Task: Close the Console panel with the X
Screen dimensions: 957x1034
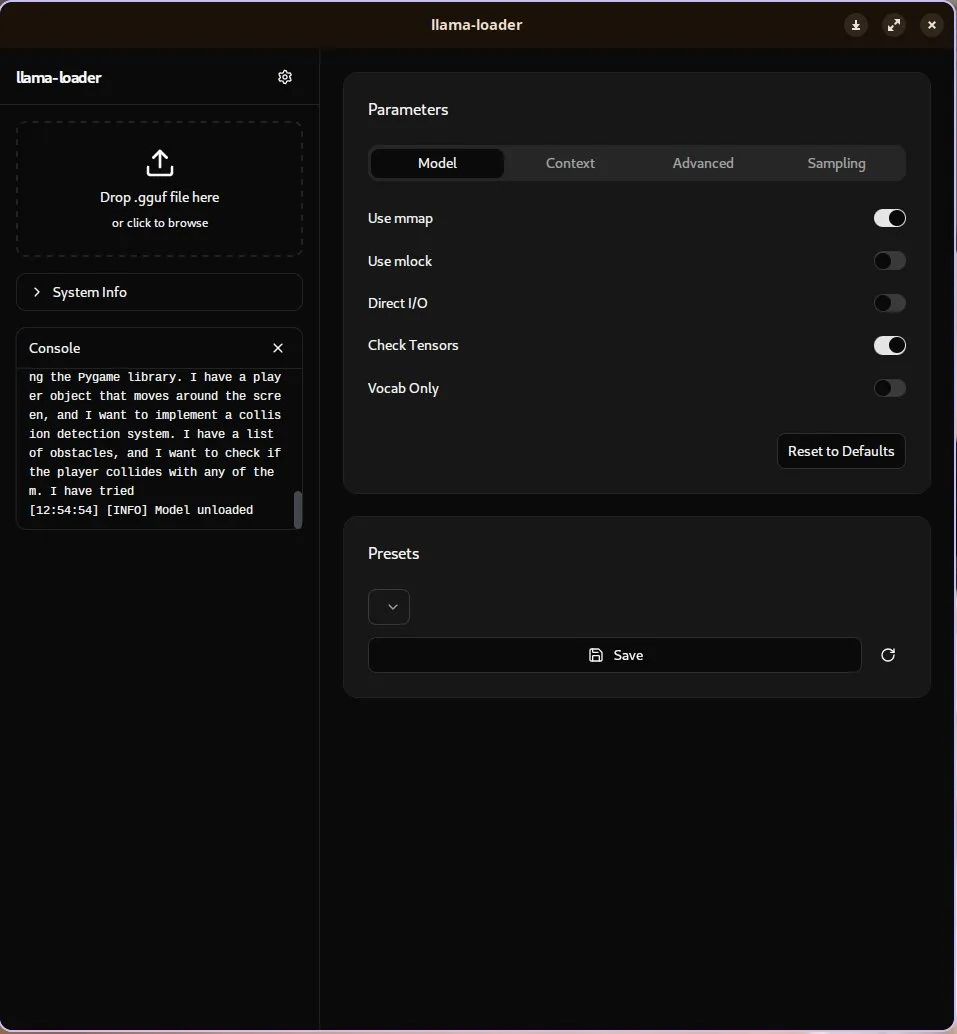Action: (278, 348)
